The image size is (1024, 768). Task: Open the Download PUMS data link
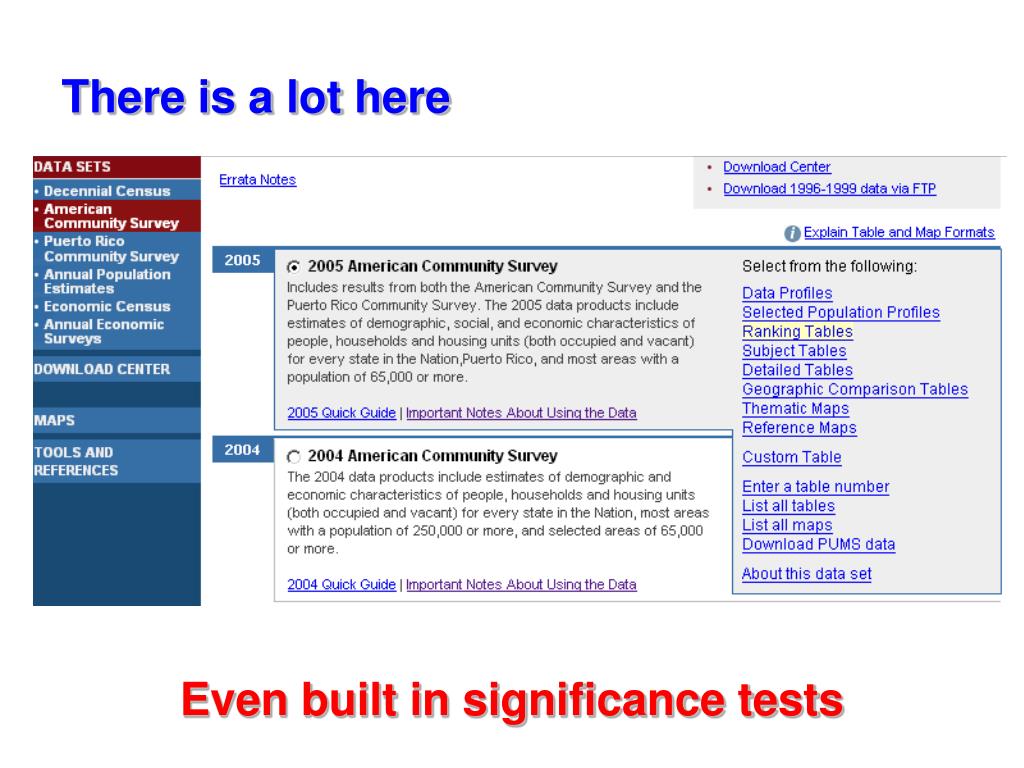click(818, 545)
